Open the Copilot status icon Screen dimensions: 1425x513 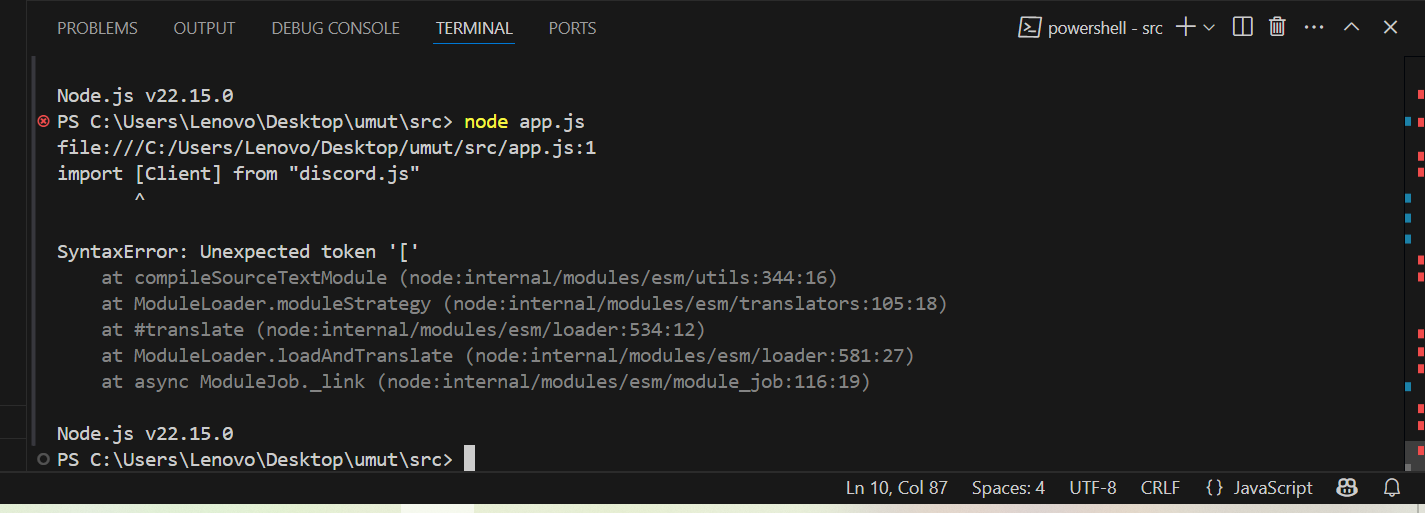coord(1347,488)
